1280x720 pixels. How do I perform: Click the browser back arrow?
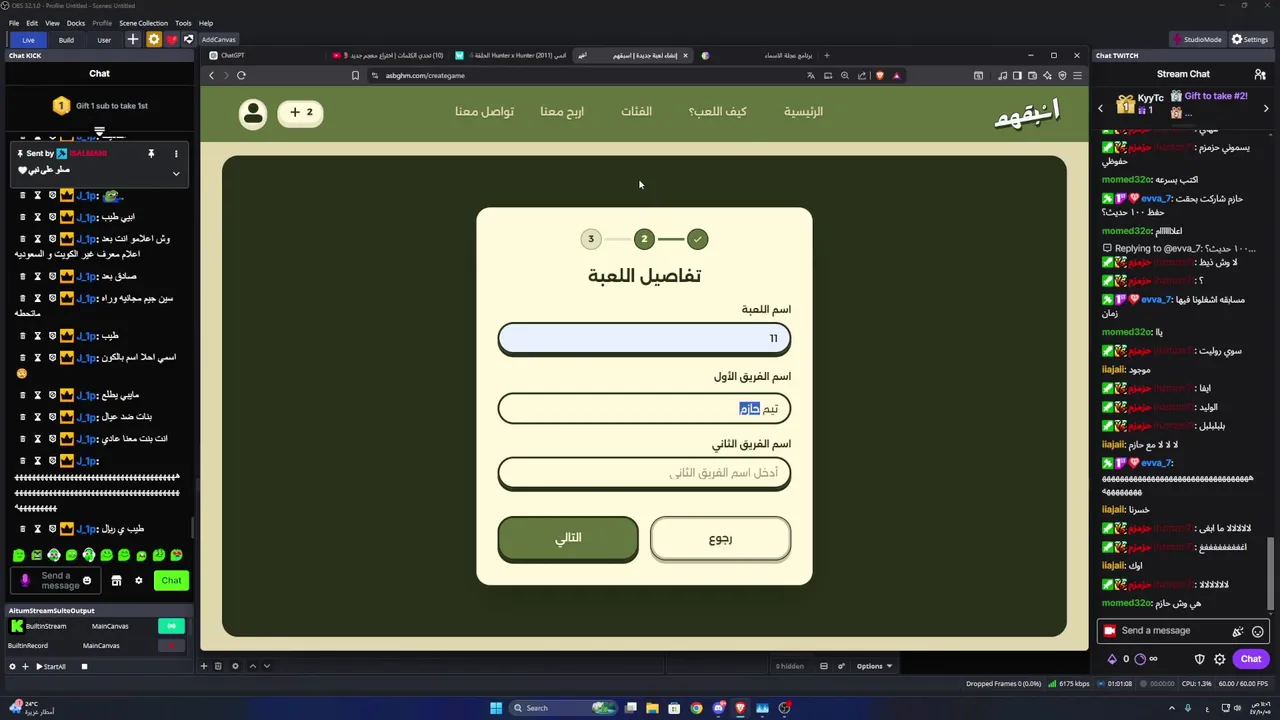(211, 75)
